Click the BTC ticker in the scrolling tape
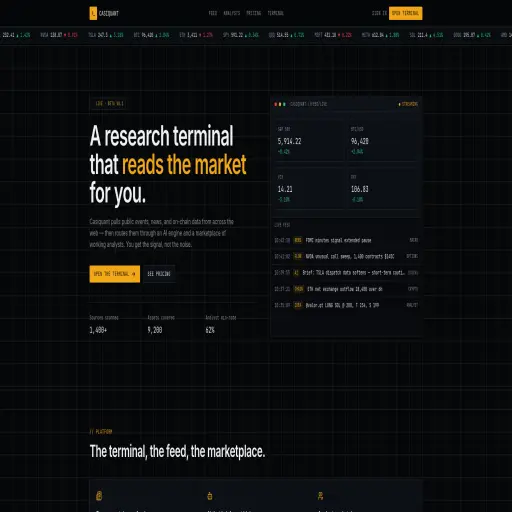The width and height of the screenshot is (512, 512). pos(151,35)
